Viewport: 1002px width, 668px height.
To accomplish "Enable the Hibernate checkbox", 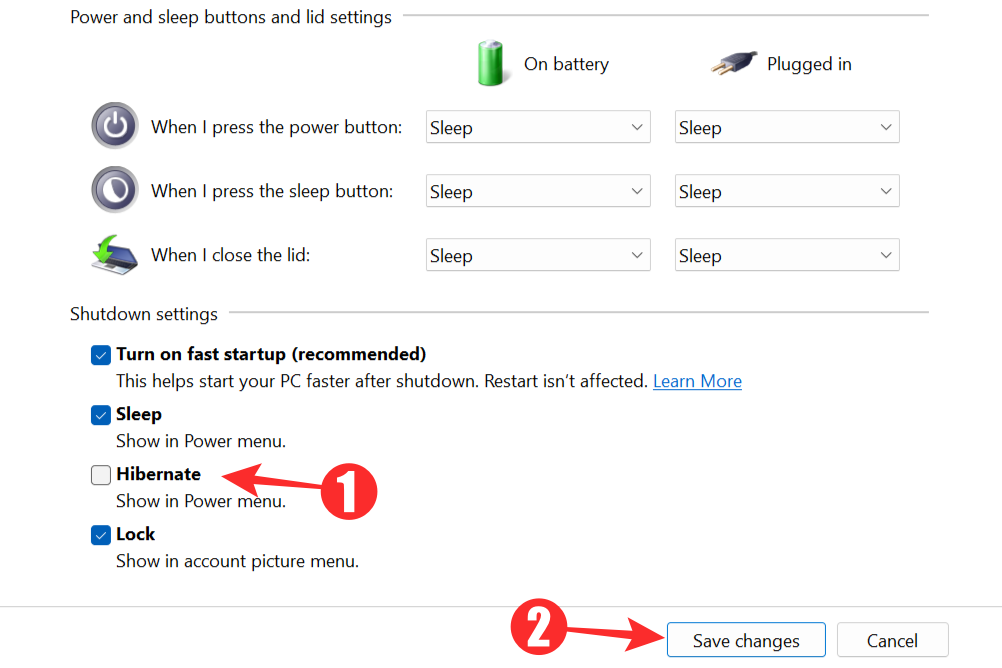I will click(100, 474).
